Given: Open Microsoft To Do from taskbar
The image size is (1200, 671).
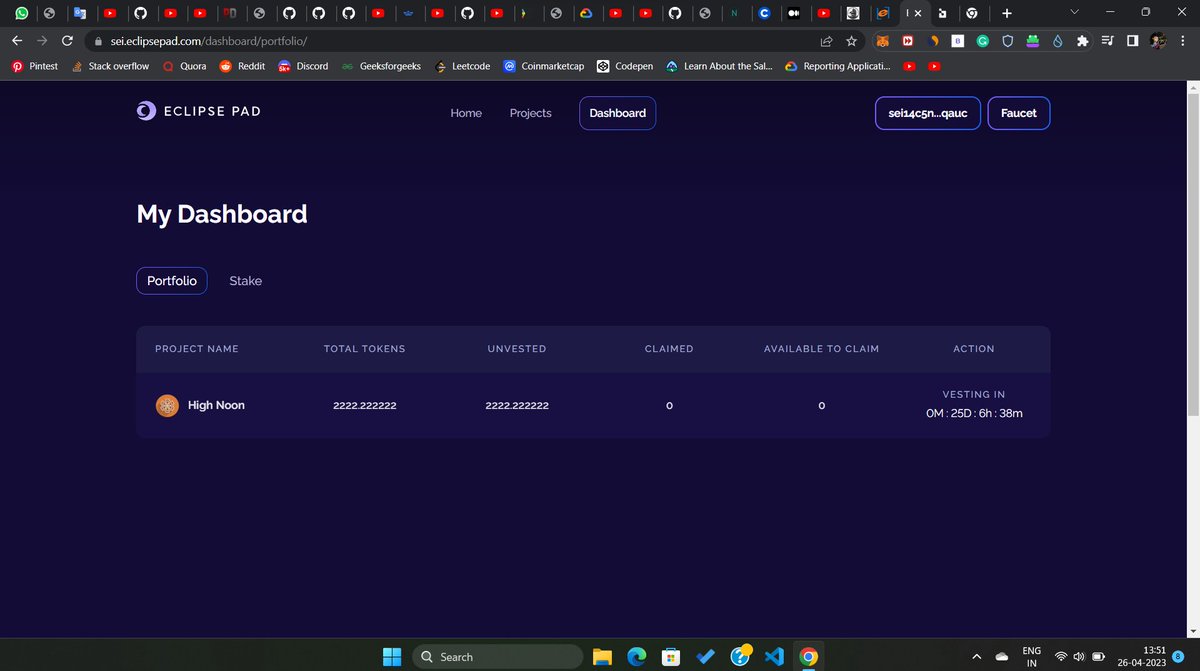Looking at the screenshot, I should click(706, 656).
